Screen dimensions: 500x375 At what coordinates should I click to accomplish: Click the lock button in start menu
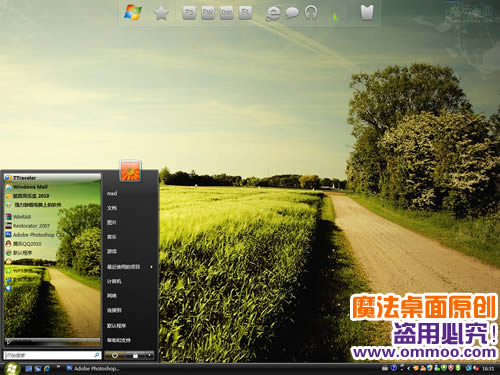(x=135, y=355)
